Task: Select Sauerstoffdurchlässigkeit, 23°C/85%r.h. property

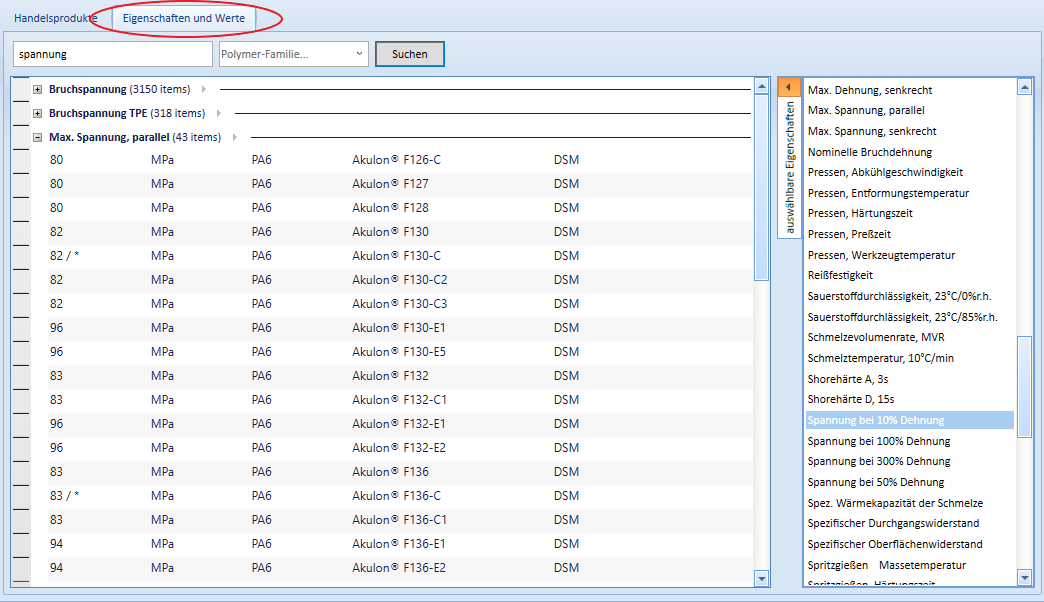Action: tap(902, 317)
